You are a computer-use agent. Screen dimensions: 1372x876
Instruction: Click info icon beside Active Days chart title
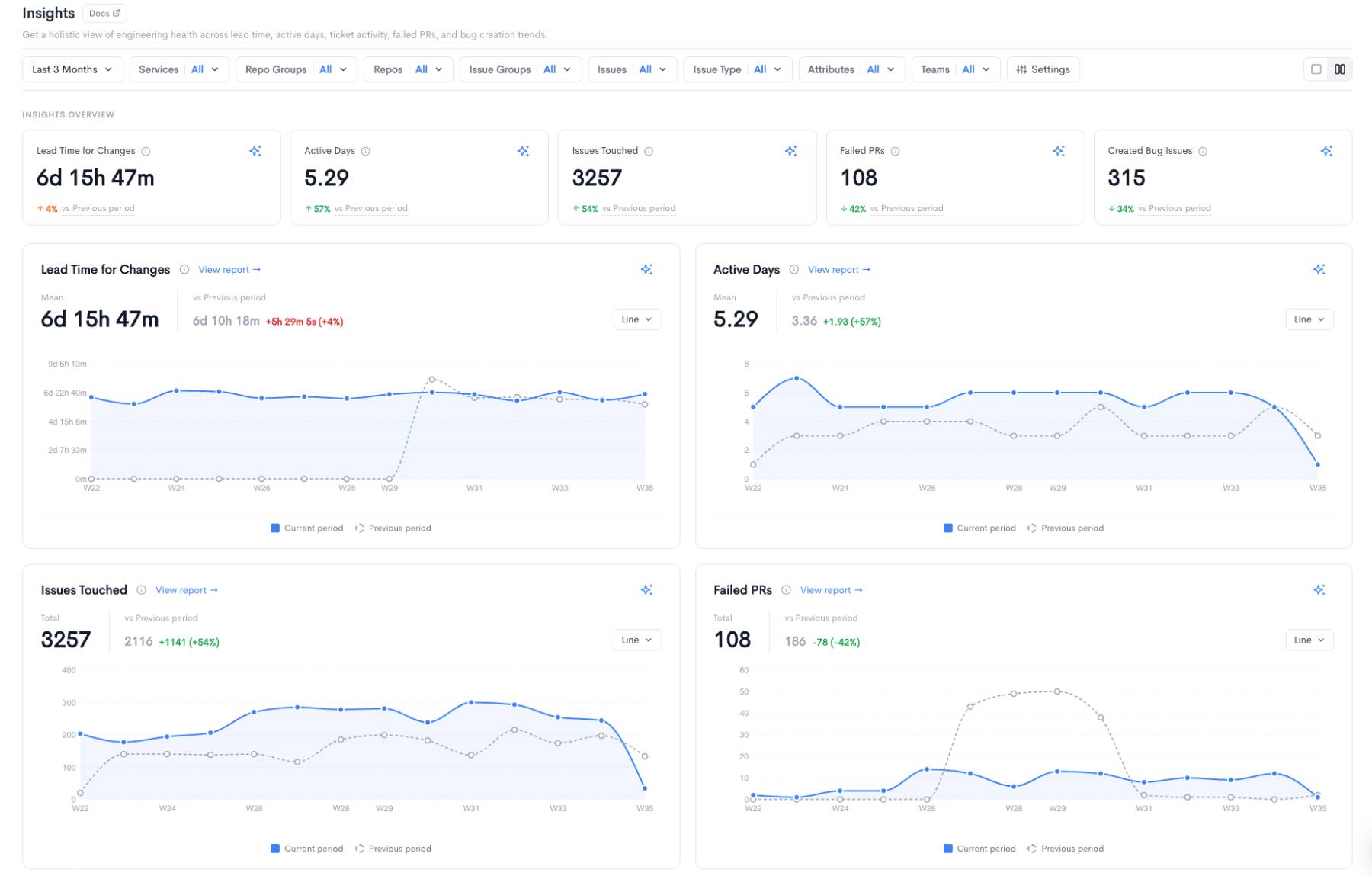coord(793,269)
